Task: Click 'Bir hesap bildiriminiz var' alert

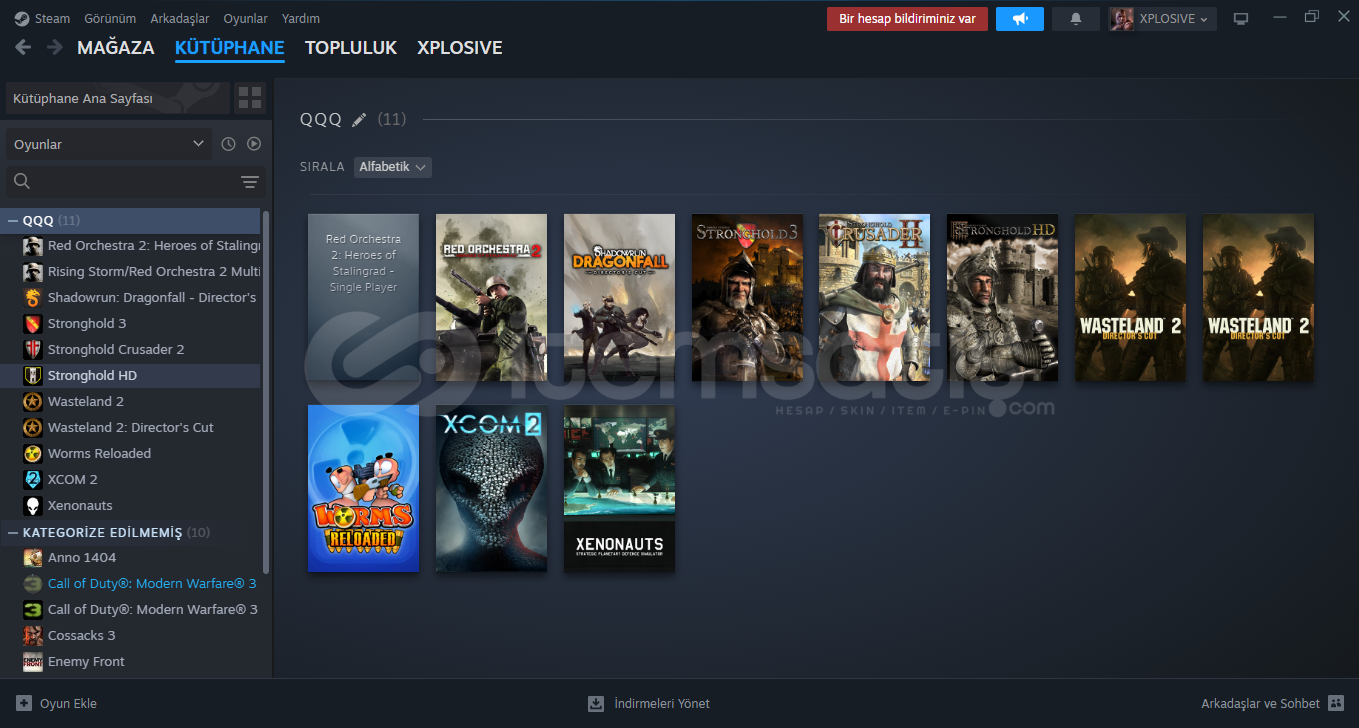Action: 907,19
